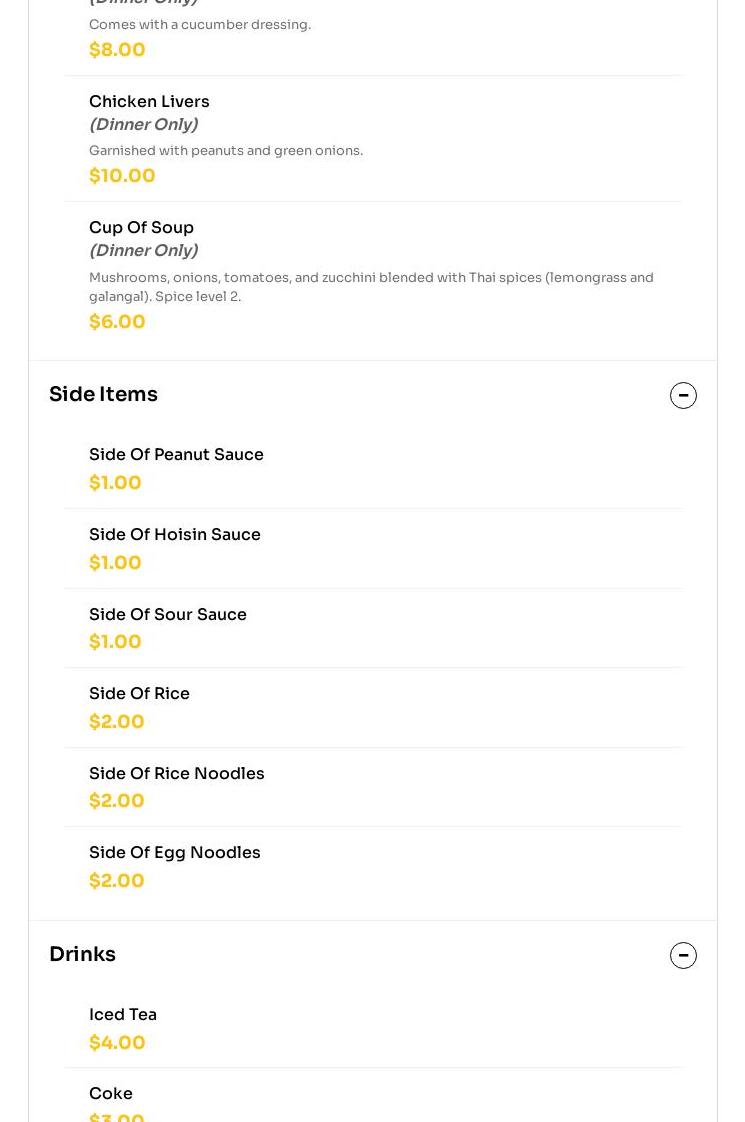
Task: Open the Chicken Livers menu item
Action: tap(149, 102)
